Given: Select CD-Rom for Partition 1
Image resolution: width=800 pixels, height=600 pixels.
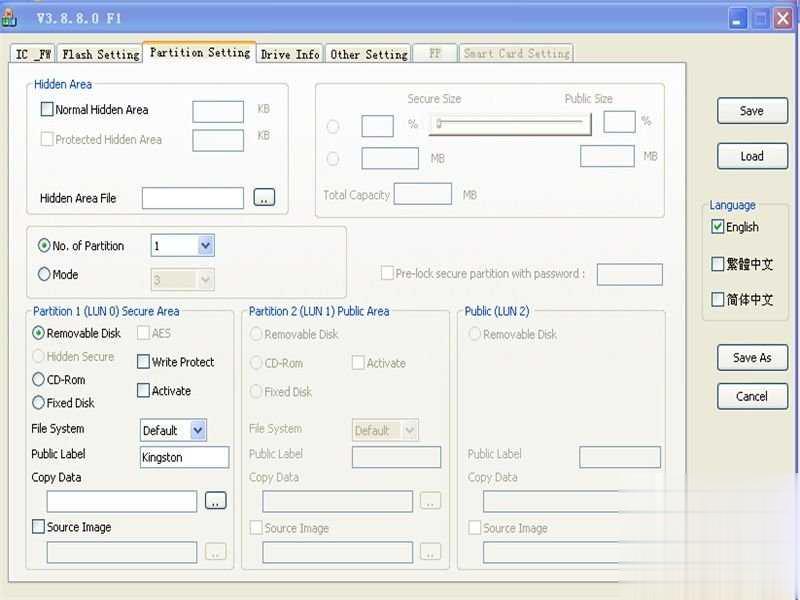Looking at the screenshot, I should coord(38,380).
